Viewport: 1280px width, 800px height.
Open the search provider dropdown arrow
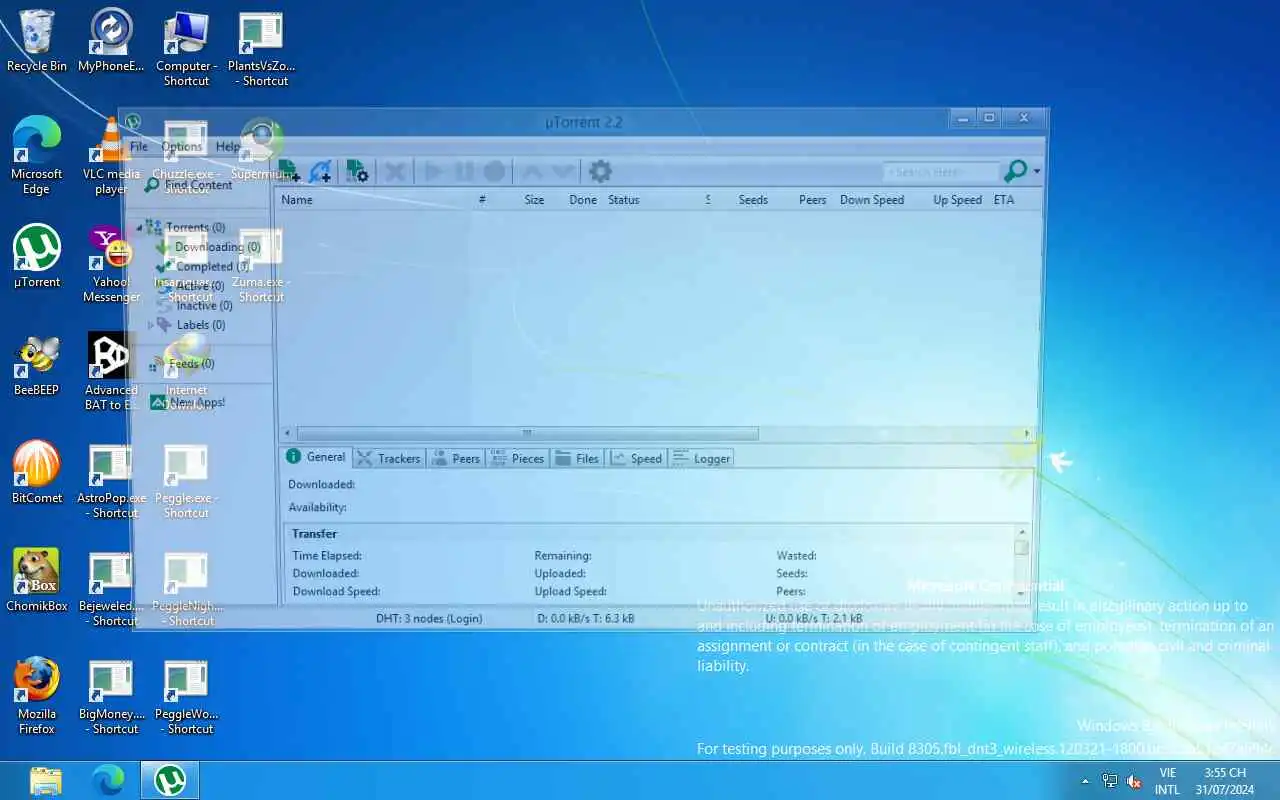point(1037,172)
